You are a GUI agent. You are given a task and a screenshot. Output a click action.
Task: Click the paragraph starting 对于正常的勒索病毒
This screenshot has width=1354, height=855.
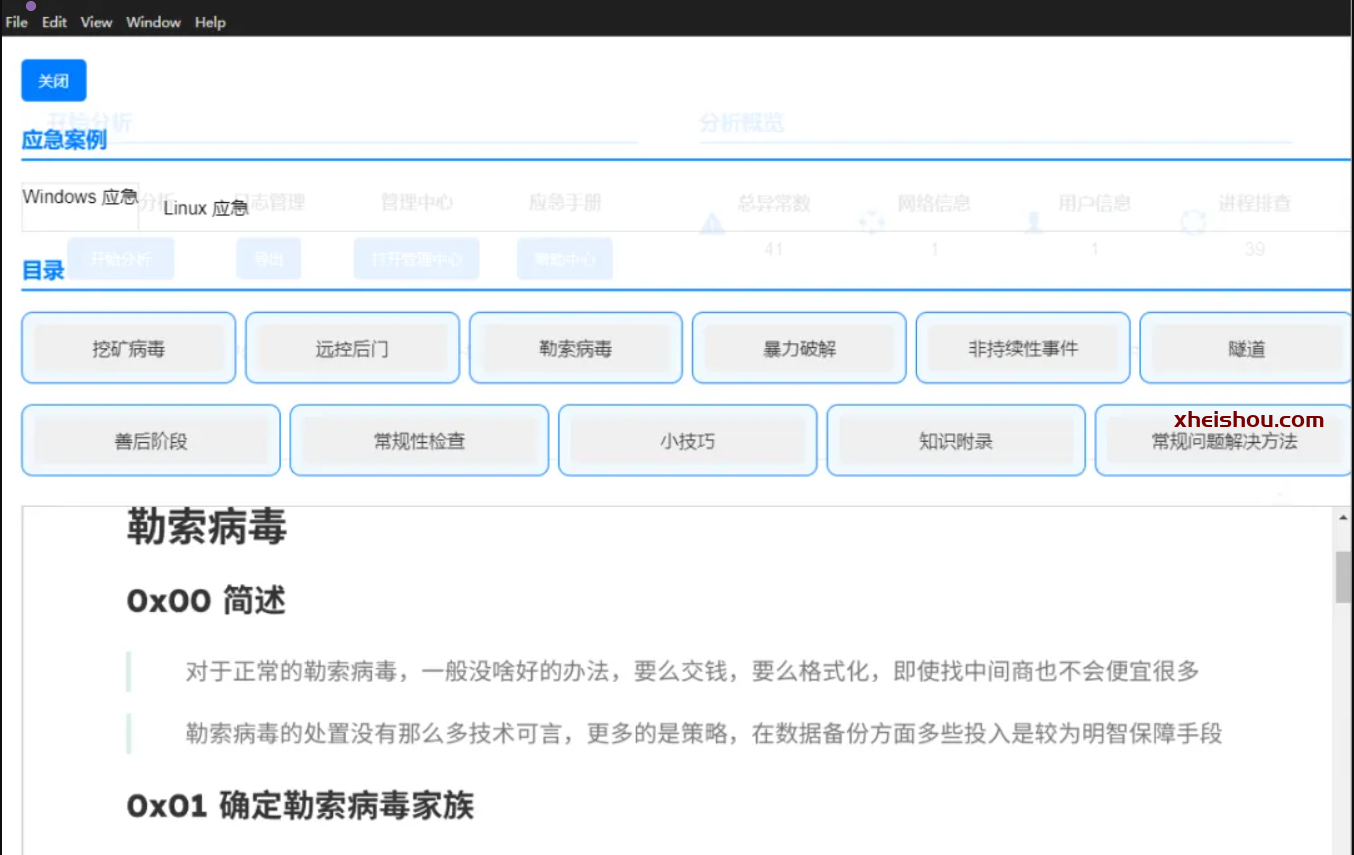692,671
